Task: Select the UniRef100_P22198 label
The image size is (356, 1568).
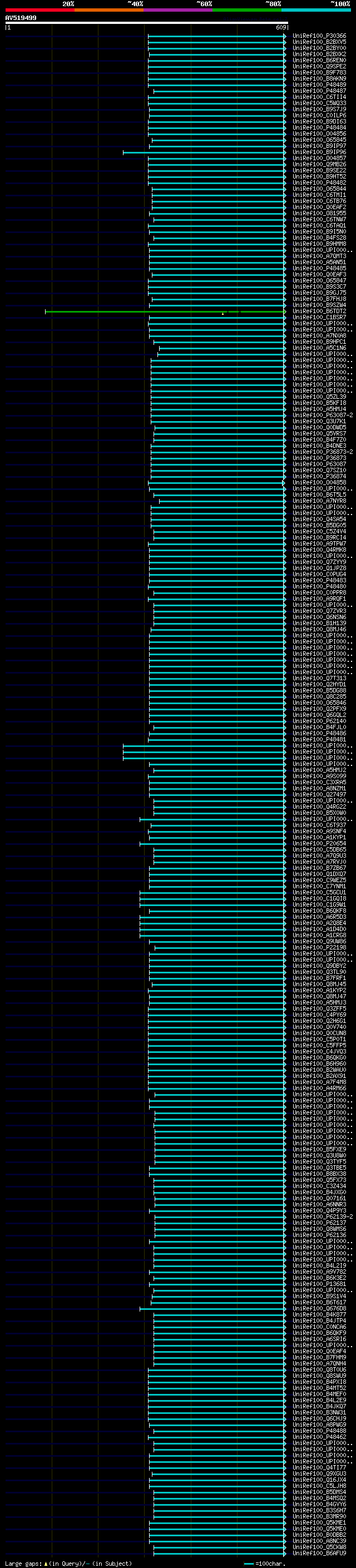Action: [319, 948]
